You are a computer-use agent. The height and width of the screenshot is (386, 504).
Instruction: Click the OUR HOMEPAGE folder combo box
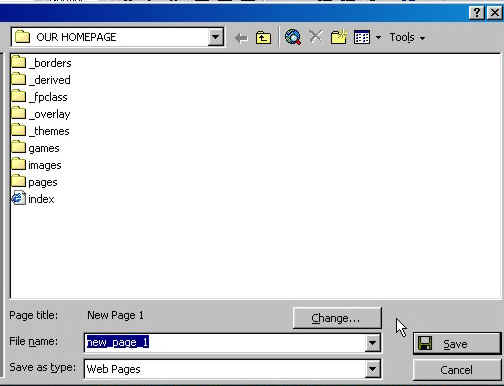pyautogui.click(x=117, y=37)
